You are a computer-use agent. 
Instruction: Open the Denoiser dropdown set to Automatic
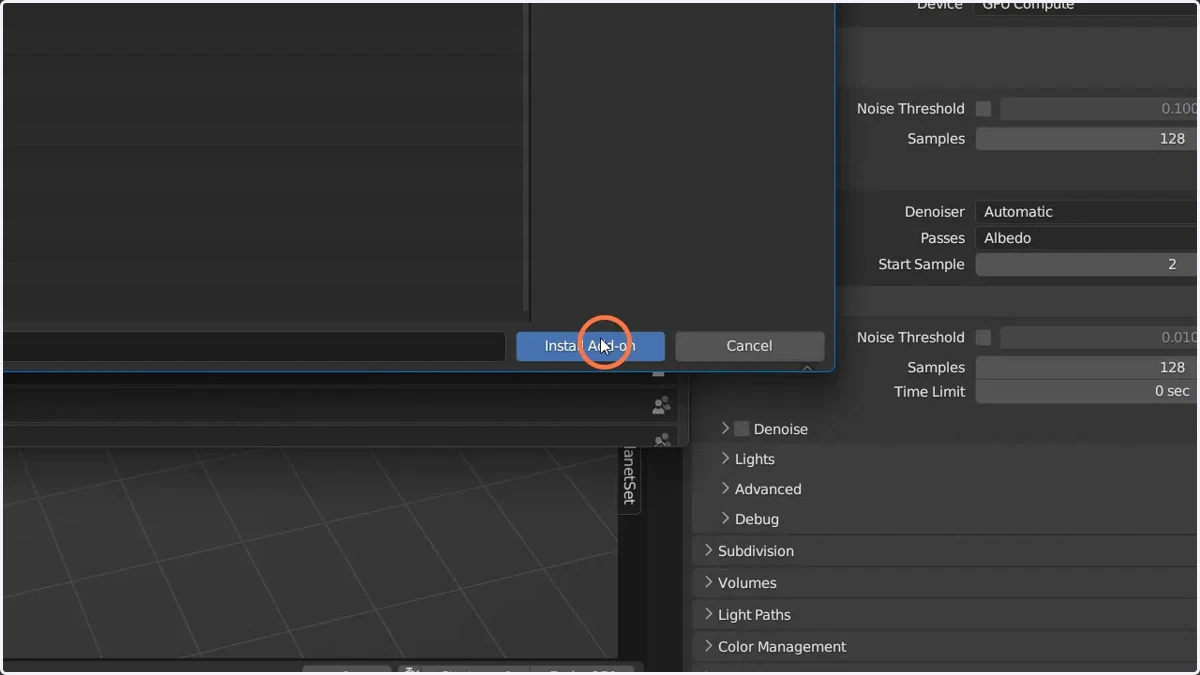[x=1087, y=212]
